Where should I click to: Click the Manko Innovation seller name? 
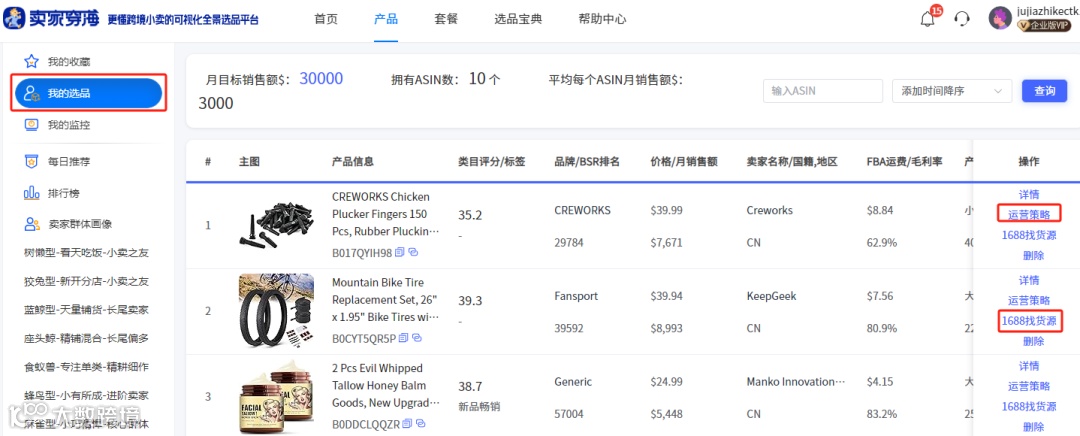point(796,382)
